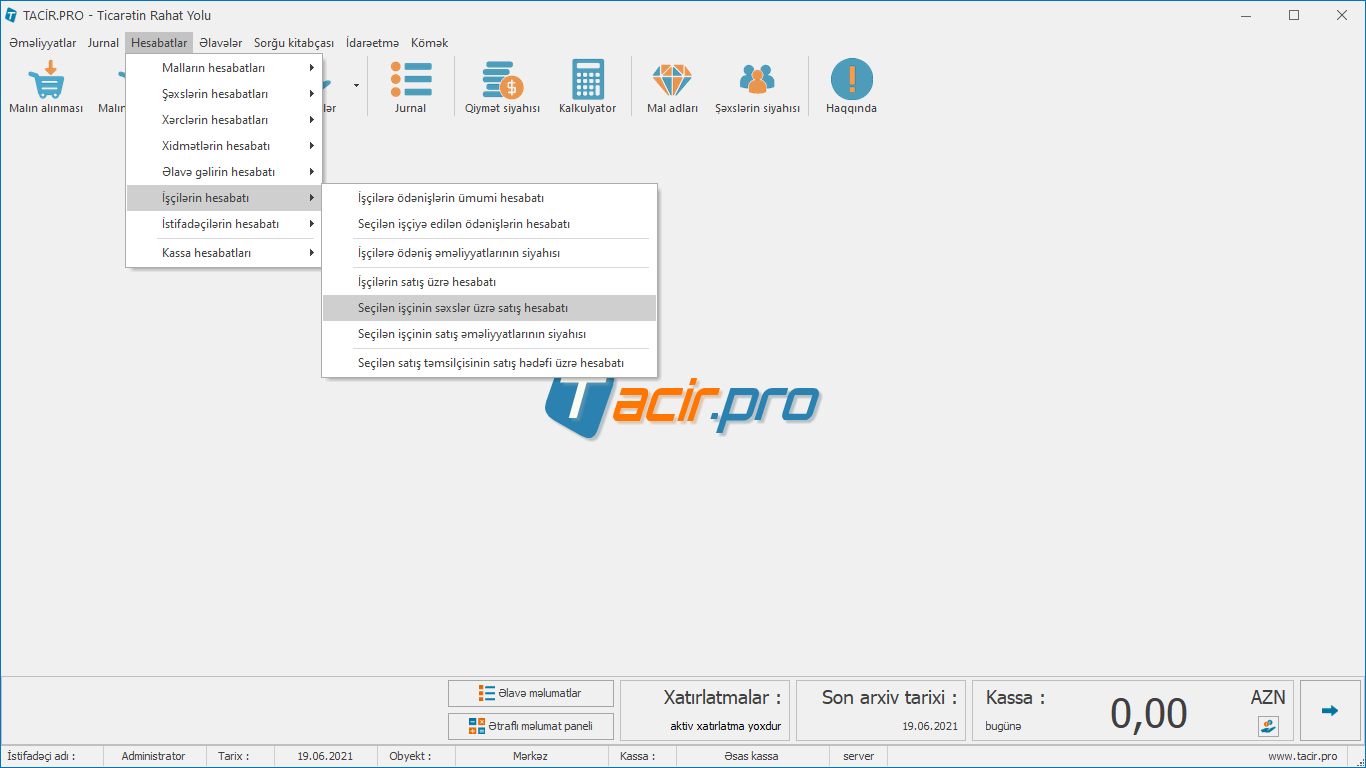1366x768 pixels.
Task: Open the Sorğu kitabçası menu
Action: (293, 43)
